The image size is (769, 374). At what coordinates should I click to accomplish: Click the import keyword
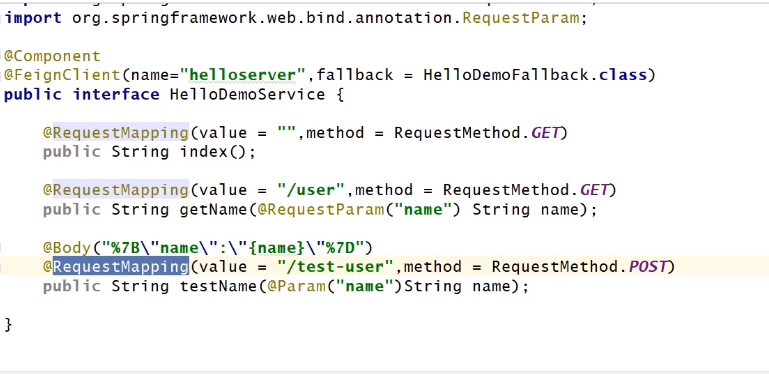[x=33, y=18]
